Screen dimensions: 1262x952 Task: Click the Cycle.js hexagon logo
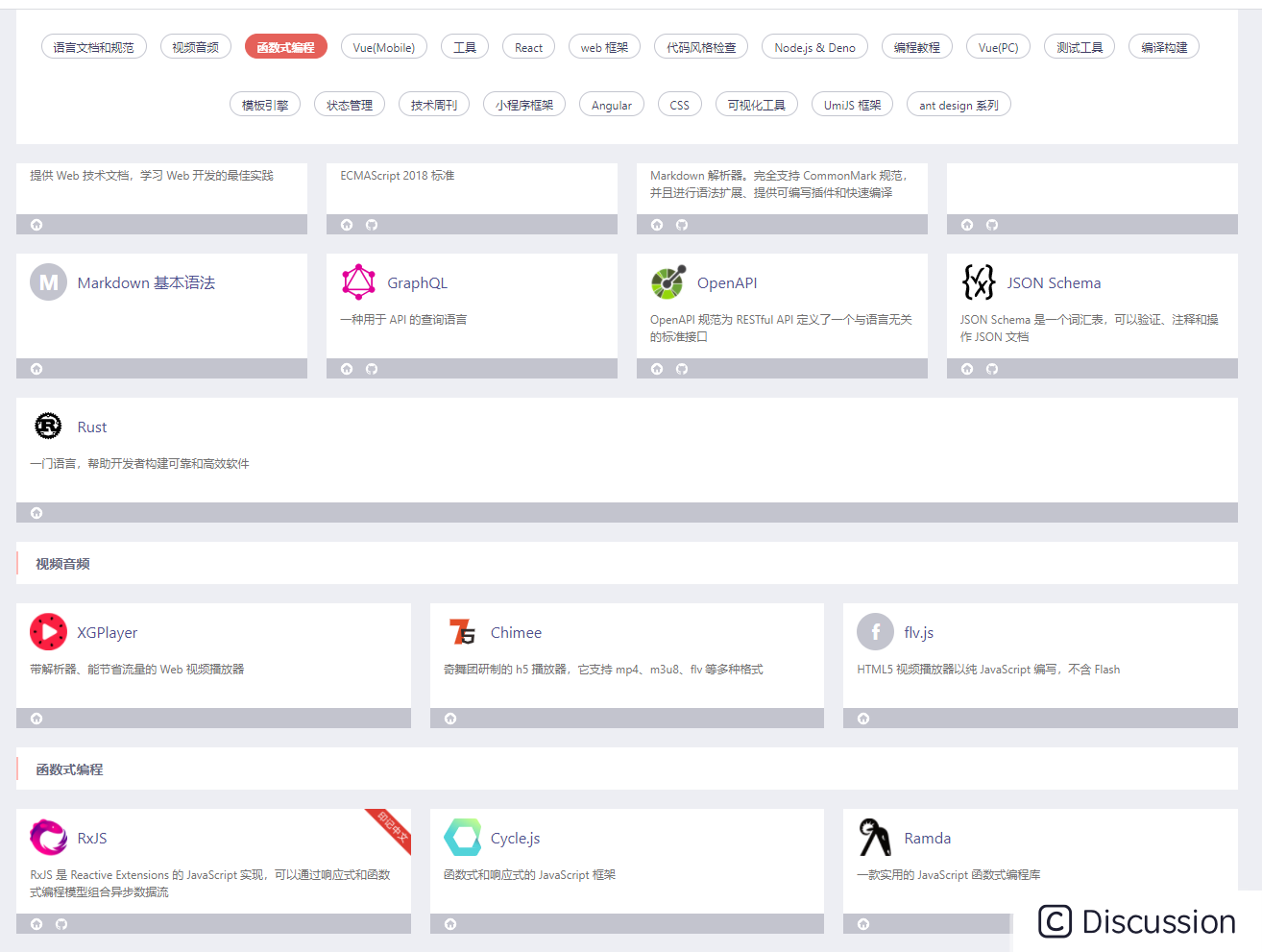(x=462, y=838)
